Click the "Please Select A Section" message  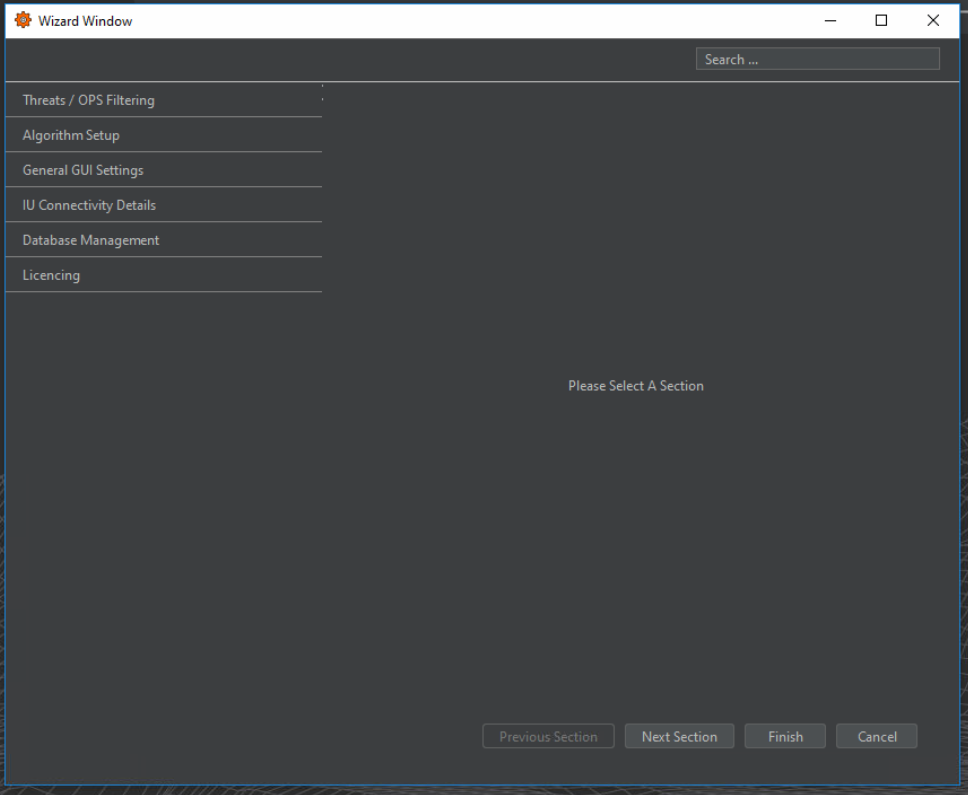[x=636, y=386]
